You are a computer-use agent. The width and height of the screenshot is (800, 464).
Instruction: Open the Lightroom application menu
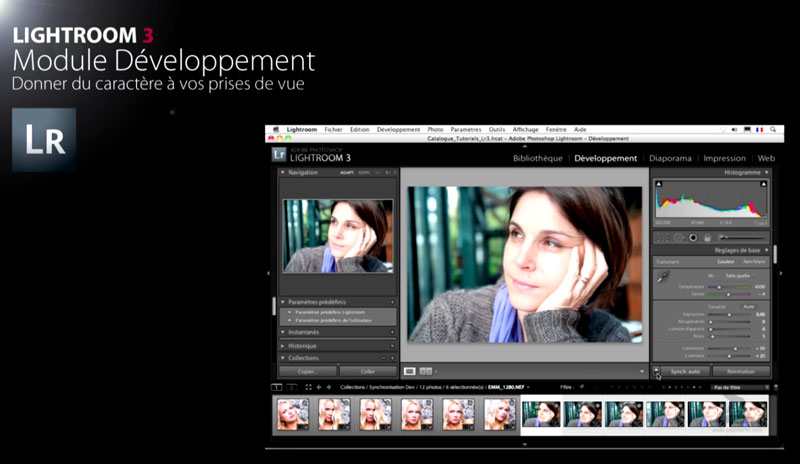[302, 130]
